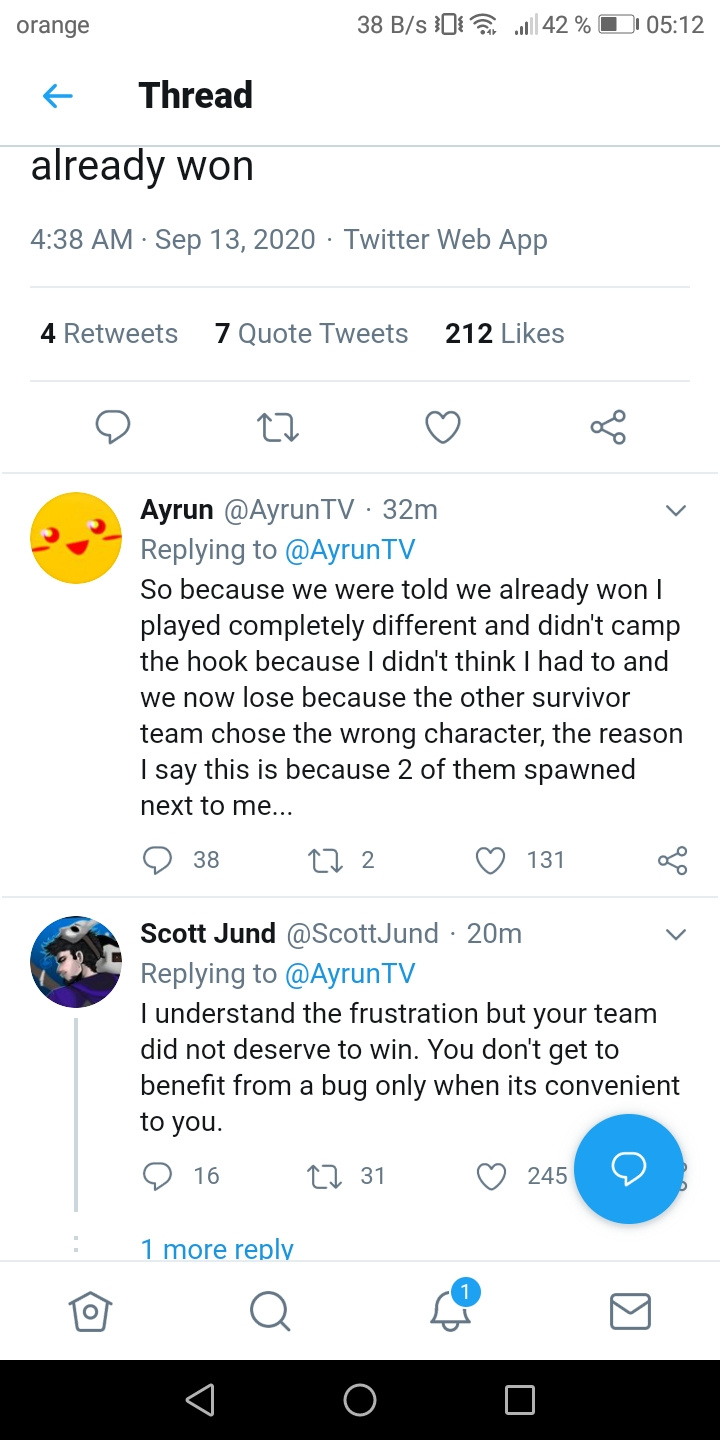Share the main tweet
Viewport: 720px width, 1440px height.
[x=608, y=427]
